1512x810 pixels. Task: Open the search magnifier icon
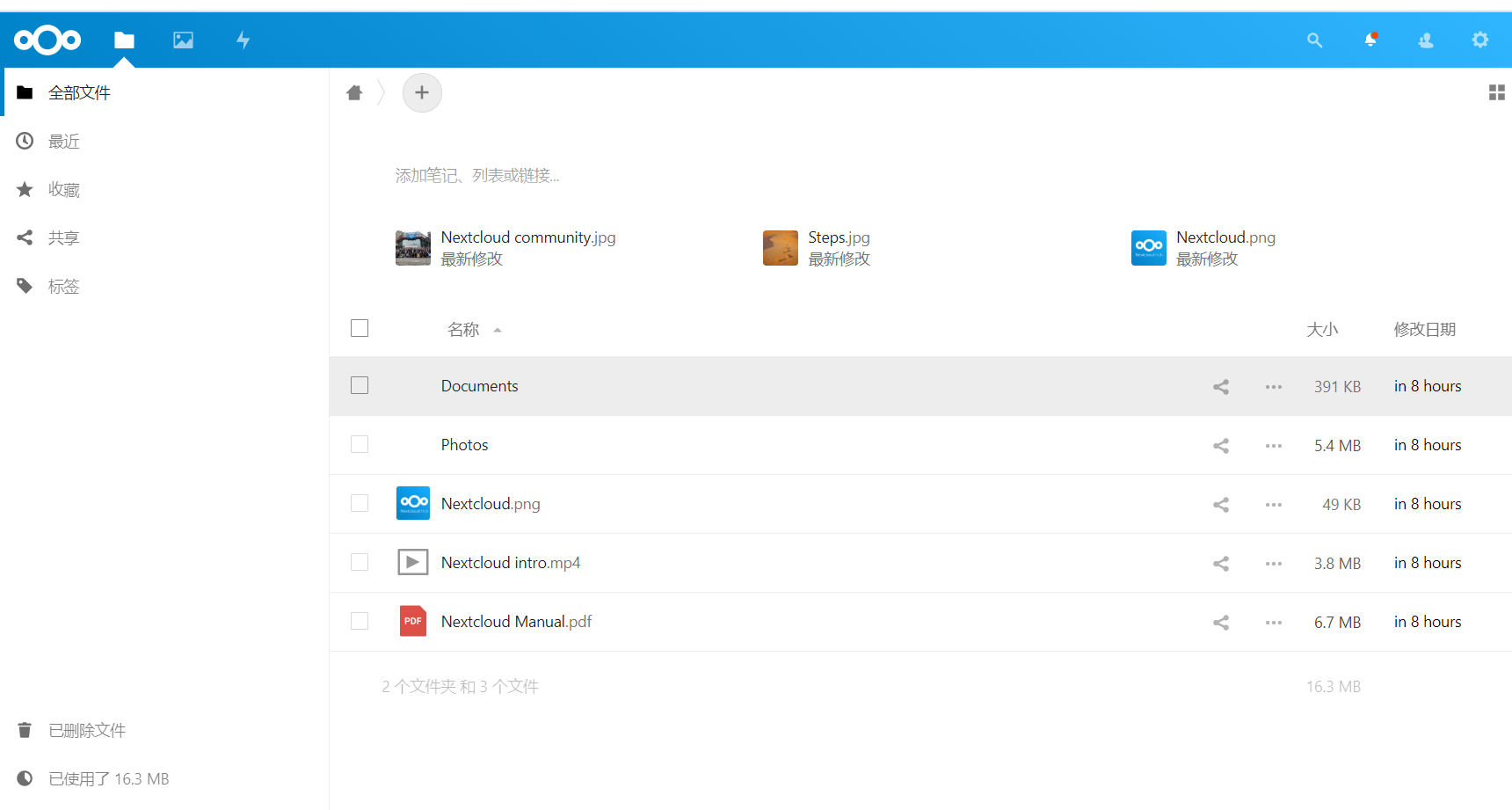pyautogui.click(x=1315, y=40)
